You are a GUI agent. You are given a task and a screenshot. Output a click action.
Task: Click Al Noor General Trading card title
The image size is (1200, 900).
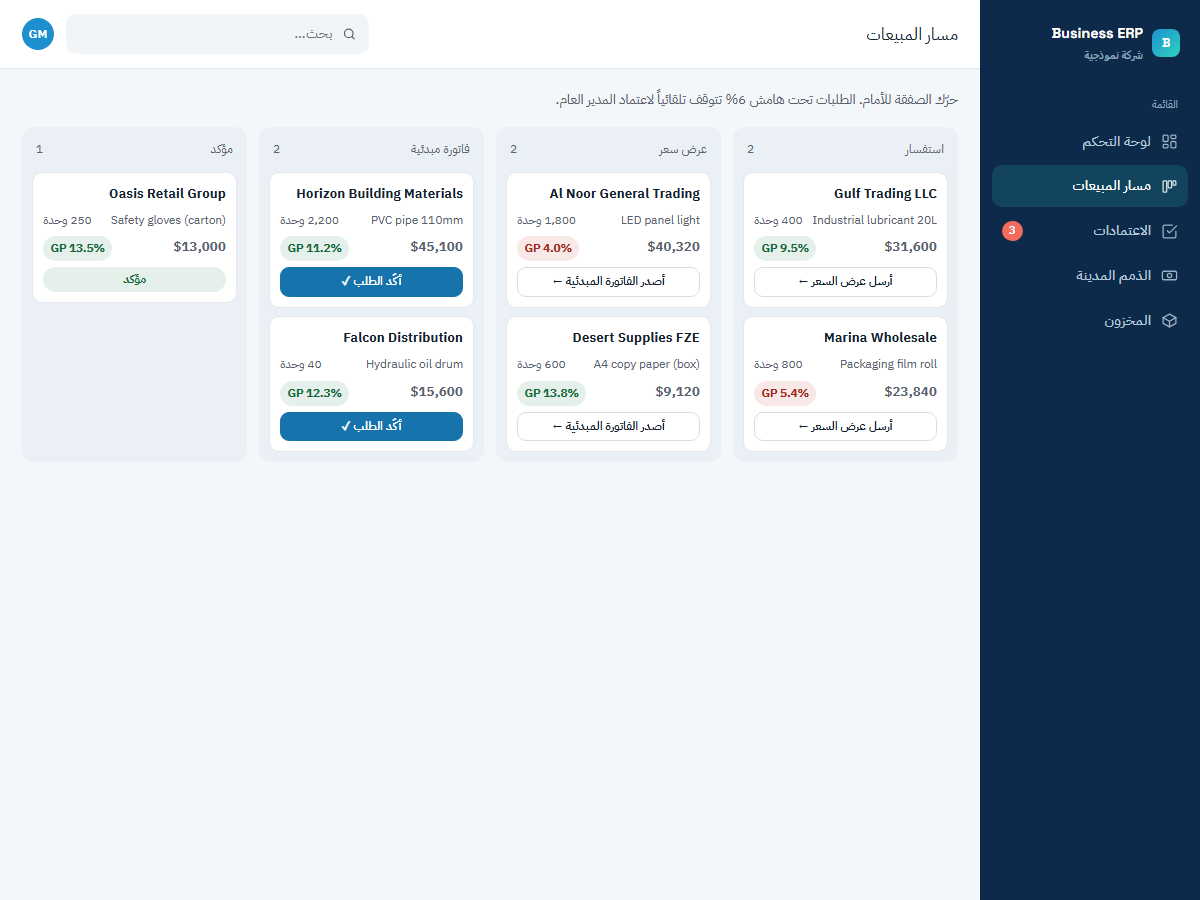(x=625, y=194)
